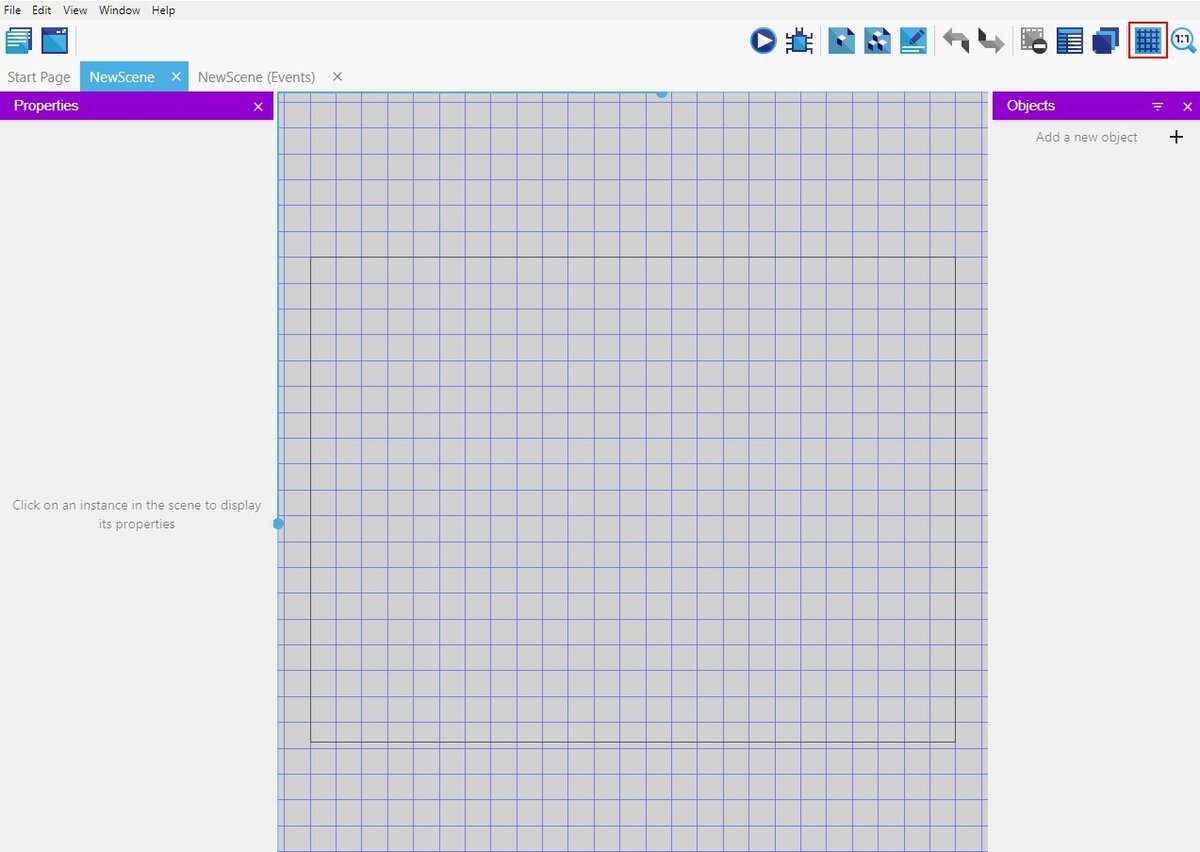Open the Edit menu
The width and height of the screenshot is (1200, 852).
point(42,10)
